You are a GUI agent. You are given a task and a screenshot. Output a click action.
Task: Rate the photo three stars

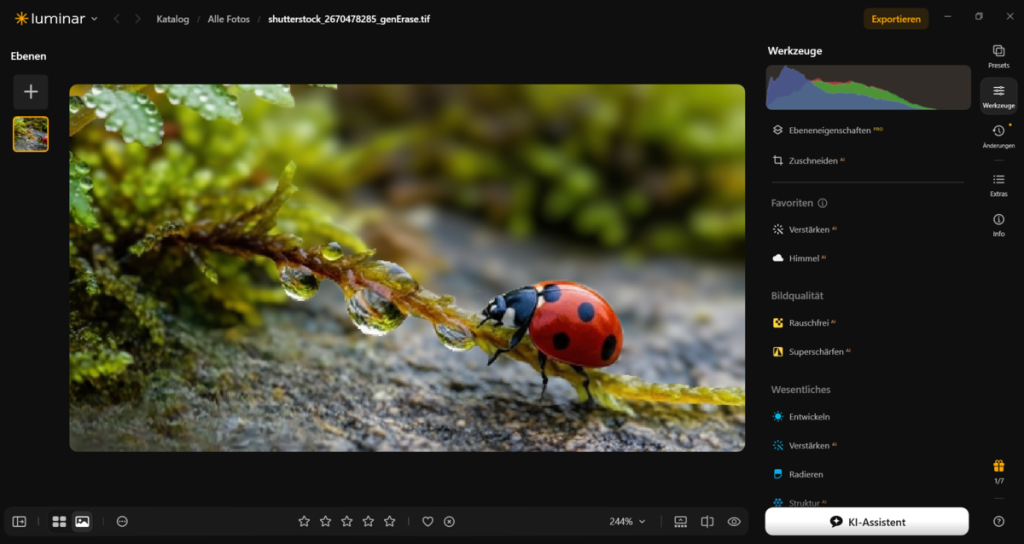coord(347,521)
